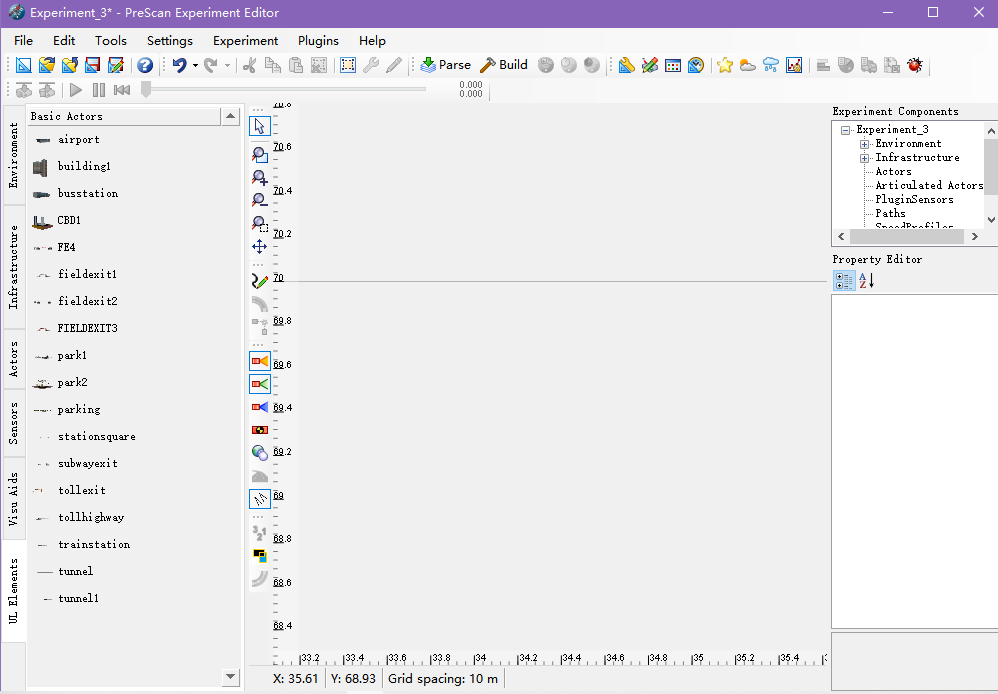Open the Edit menu

click(64, 41)
